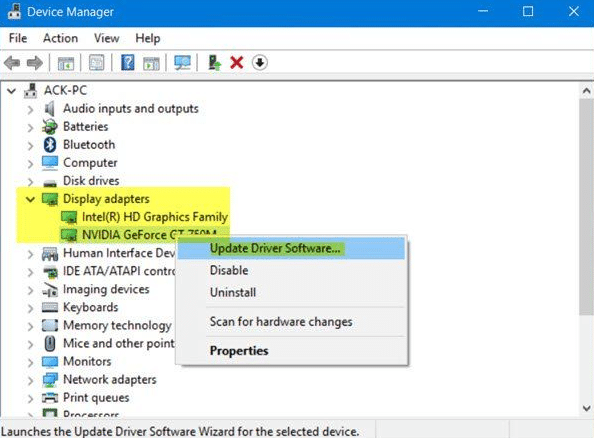Click Scan for hardware changes monitor icon
Screen dimensions: 594x438
pos(182,63)
